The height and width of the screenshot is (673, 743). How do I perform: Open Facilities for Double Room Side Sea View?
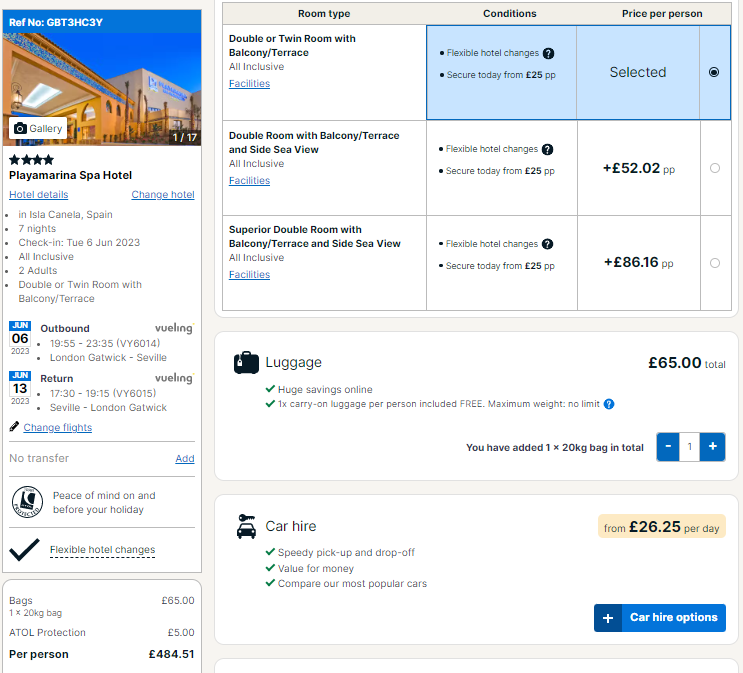(x=249, y=181)
